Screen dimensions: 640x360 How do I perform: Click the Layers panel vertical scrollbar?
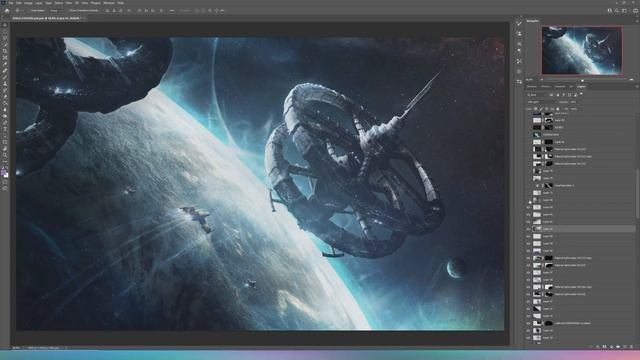pos(638,194)
